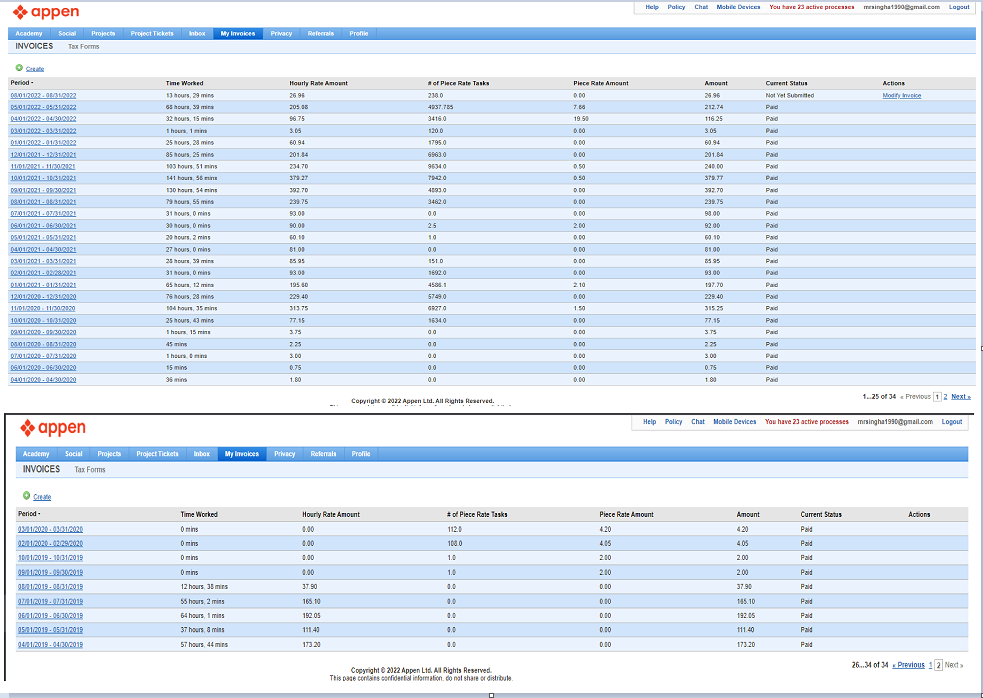Switch to Project Tickets tab on upper page
Image resolution: width=983 pixels, height=698 pixels.
[x=152, y=33]
